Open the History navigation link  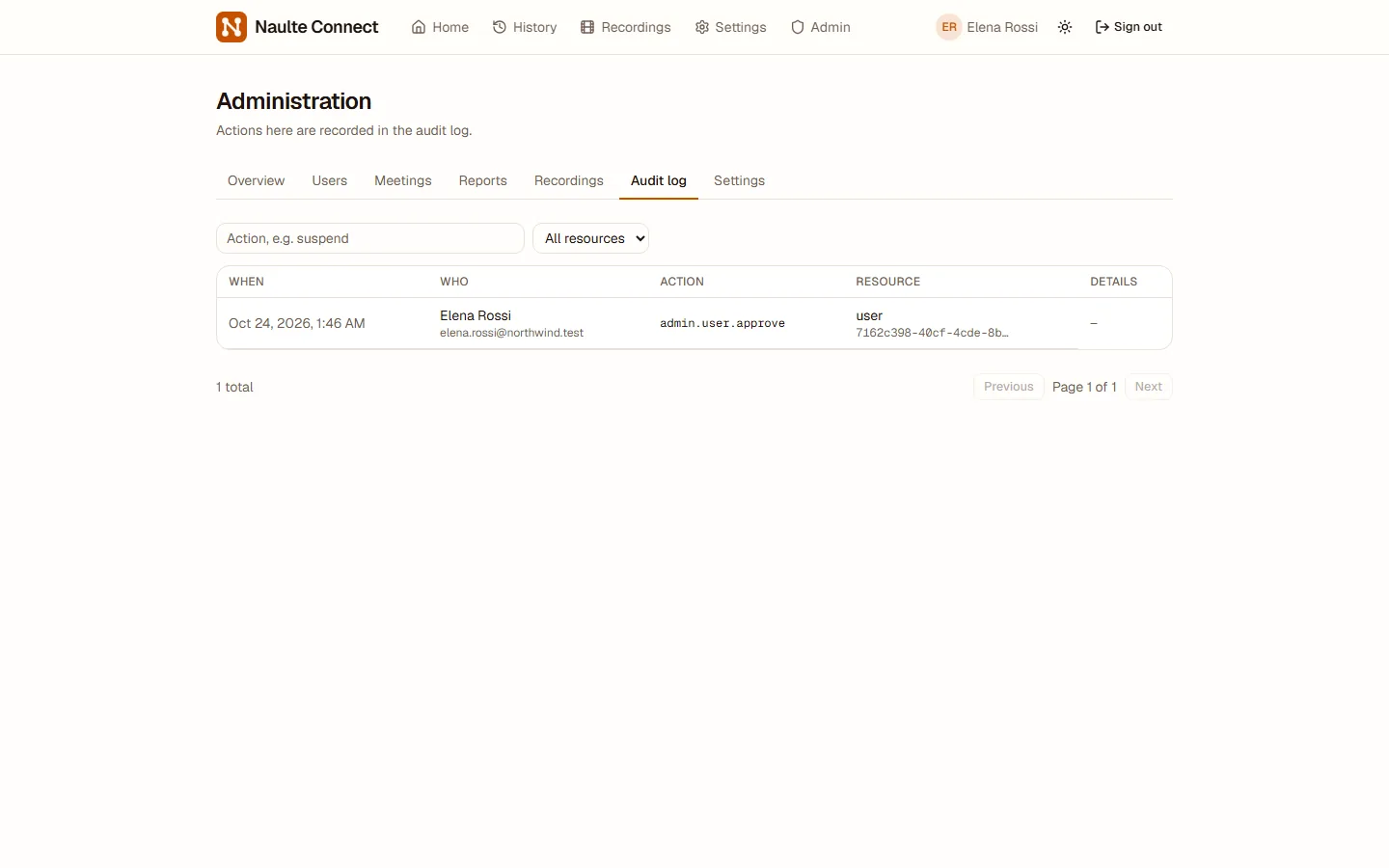(x=525, y=27)
